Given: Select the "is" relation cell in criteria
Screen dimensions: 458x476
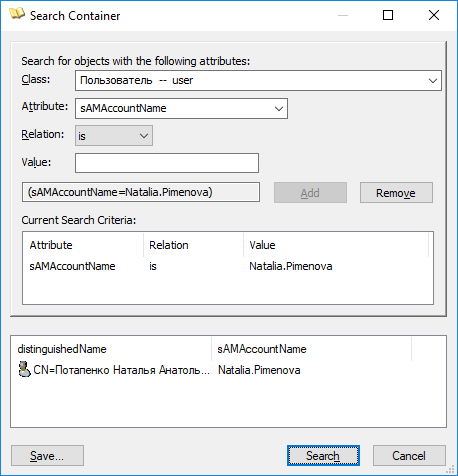Looking at the screenshot, I should point(153,266).
